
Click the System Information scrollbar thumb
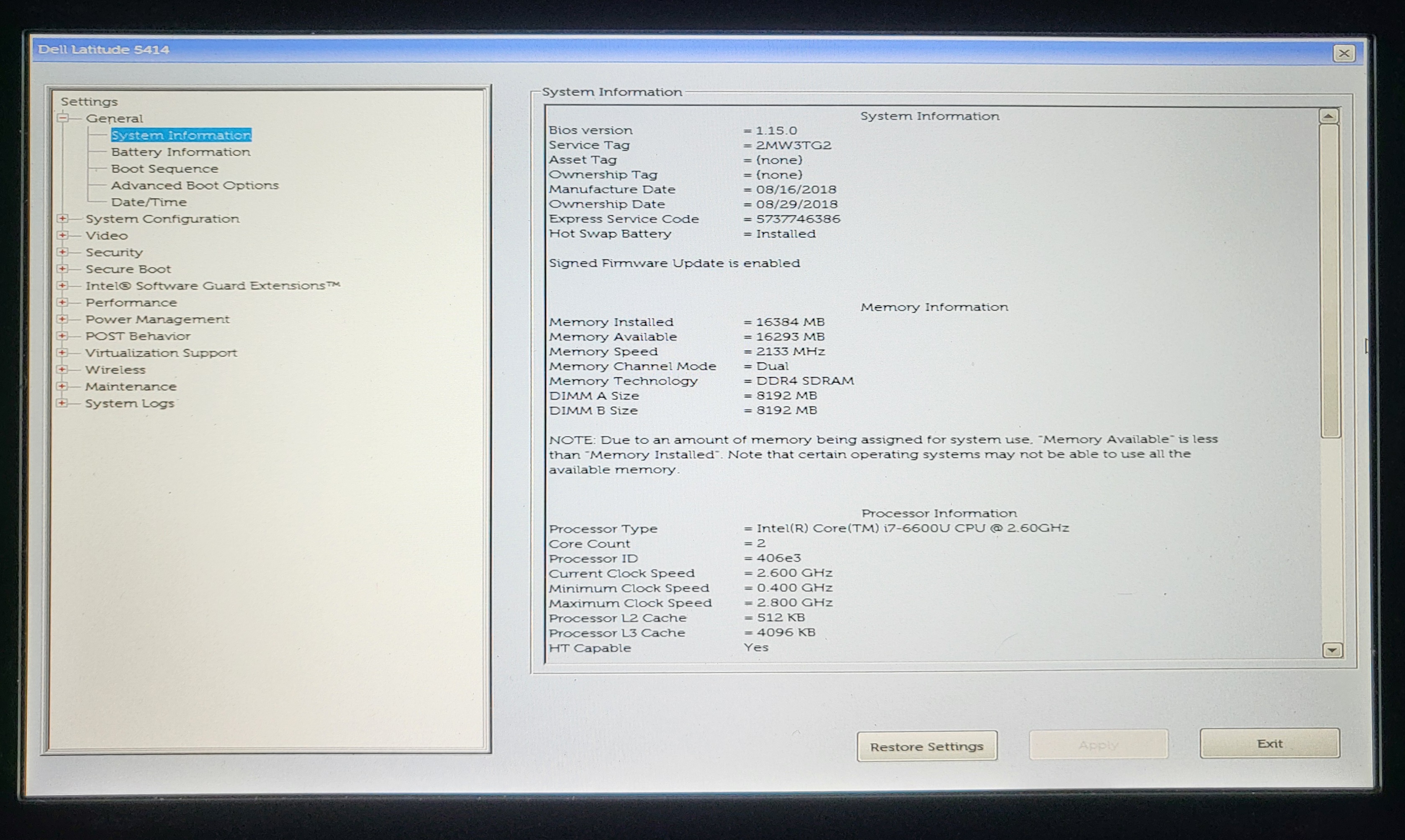click(x=1330, y=280)
